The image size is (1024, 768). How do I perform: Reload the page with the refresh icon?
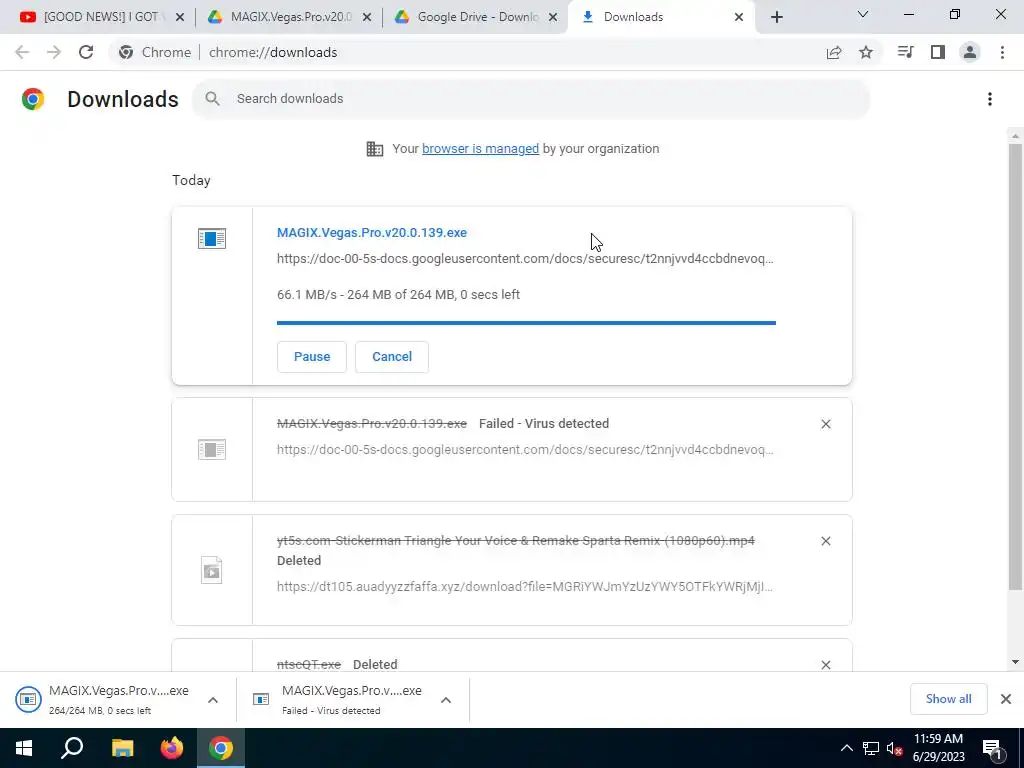point(86,52)
